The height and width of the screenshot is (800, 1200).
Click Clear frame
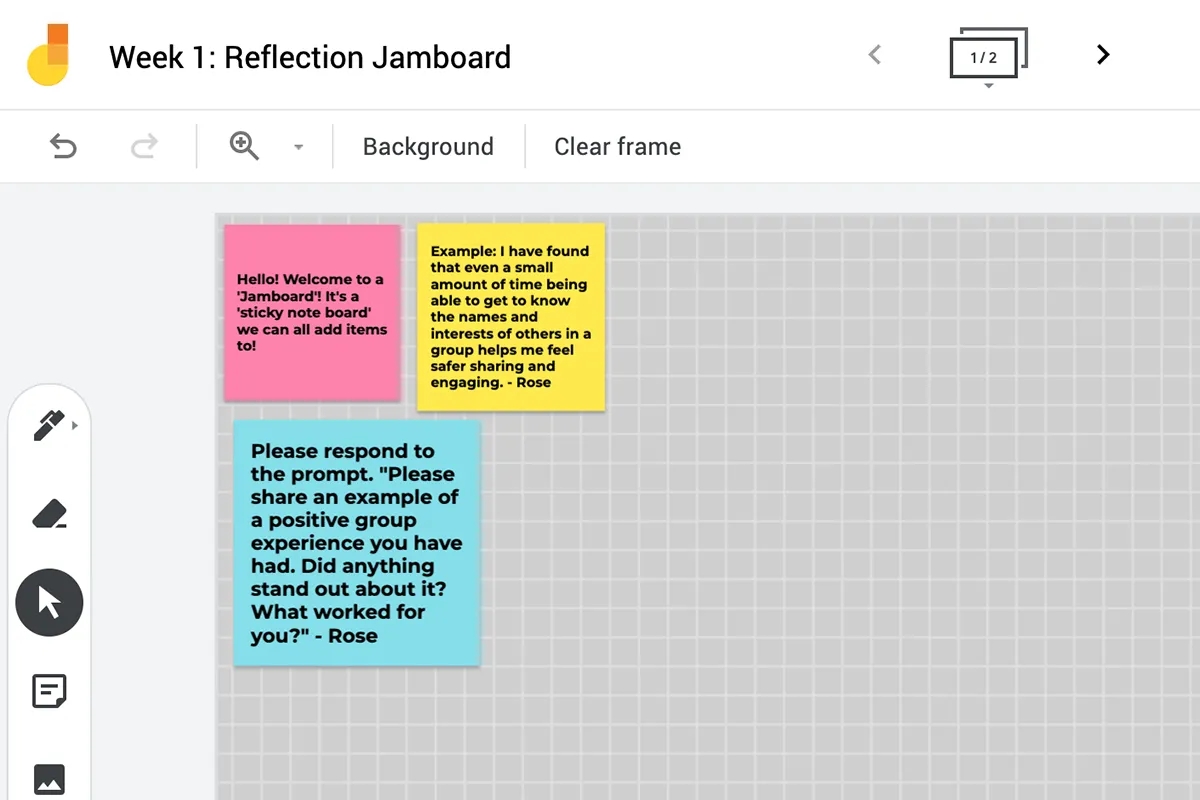click(x=617, y=146)
